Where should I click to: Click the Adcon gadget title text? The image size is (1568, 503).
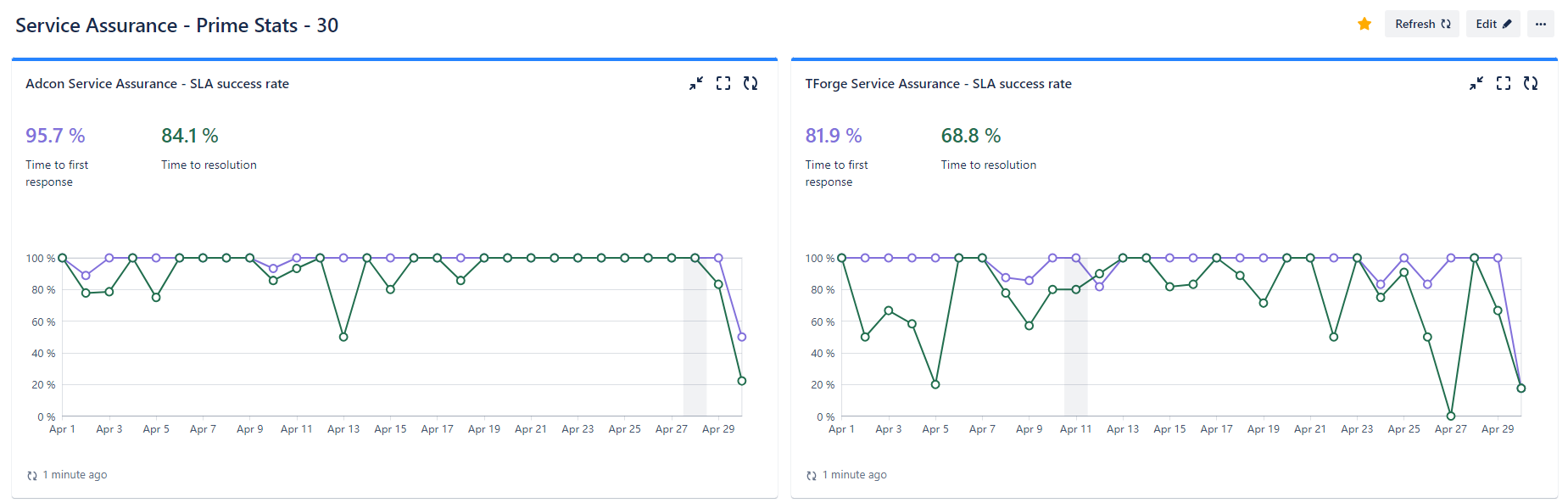[x=157, y=84]
